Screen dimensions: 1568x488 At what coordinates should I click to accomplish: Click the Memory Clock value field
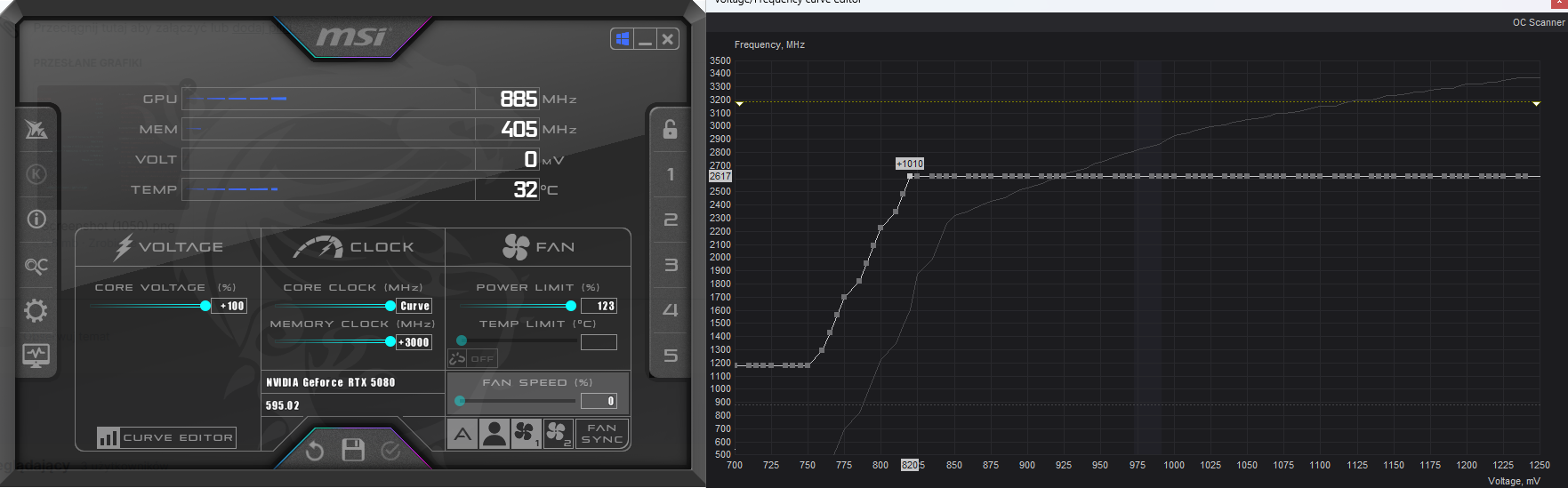click(414, 342)
